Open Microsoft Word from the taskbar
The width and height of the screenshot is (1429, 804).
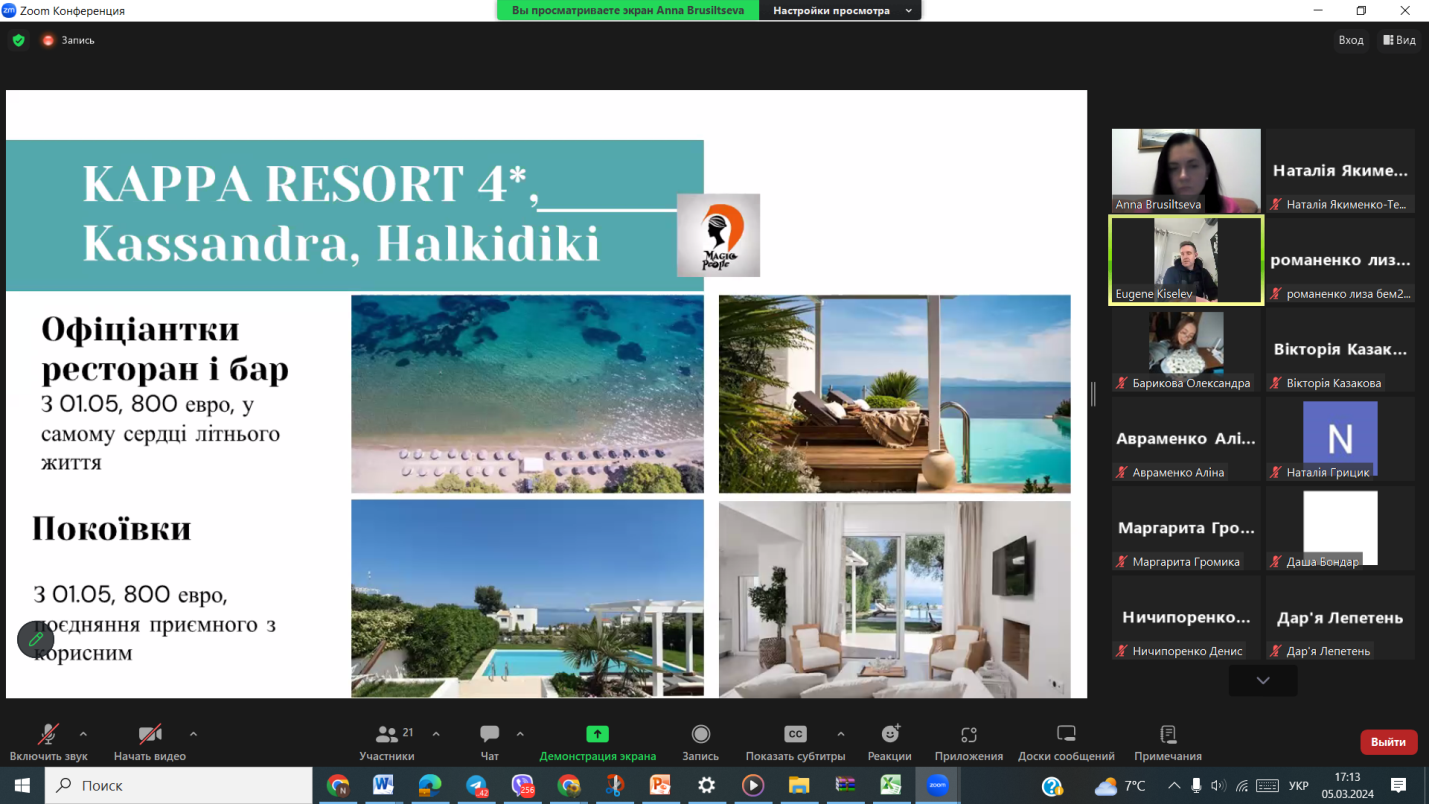[383, 785]
